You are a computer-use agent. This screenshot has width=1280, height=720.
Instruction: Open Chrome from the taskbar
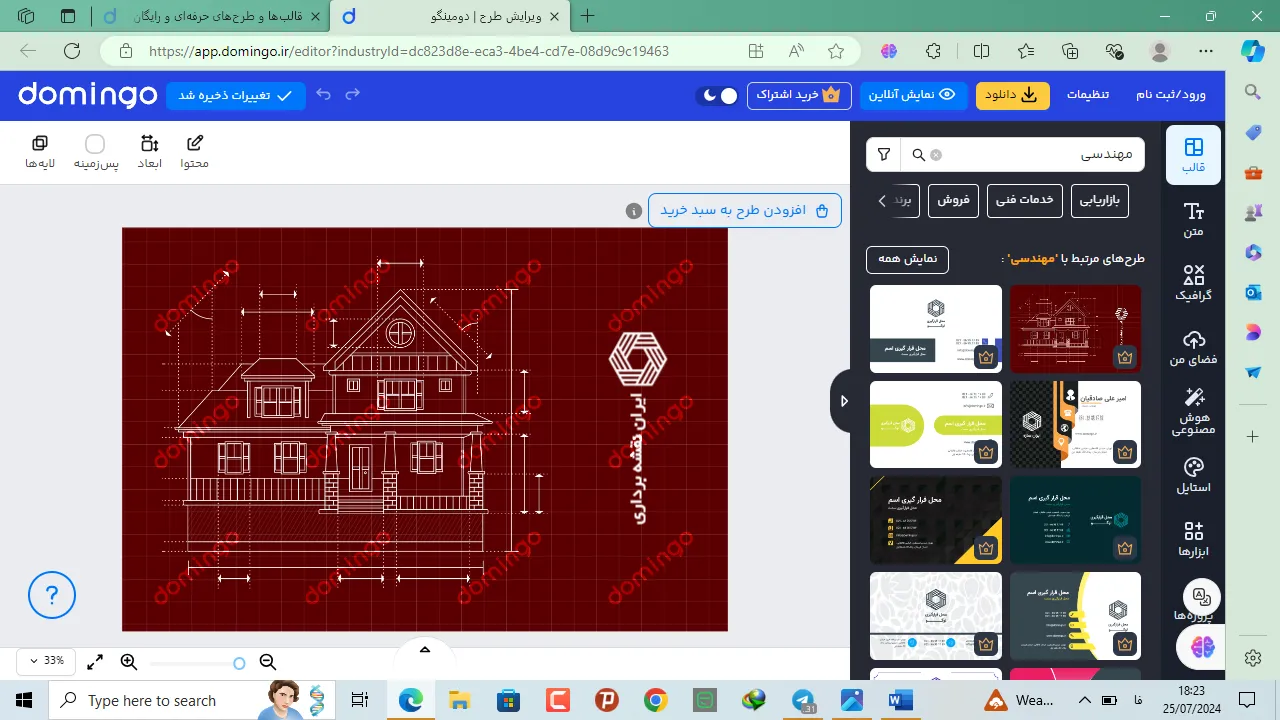point(656,700)
